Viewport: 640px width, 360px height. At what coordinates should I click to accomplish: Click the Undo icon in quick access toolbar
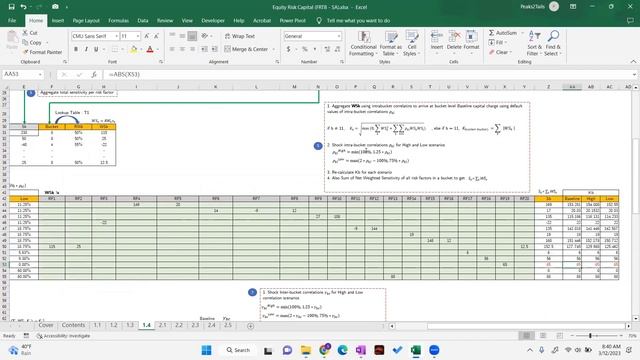(24, 7)
